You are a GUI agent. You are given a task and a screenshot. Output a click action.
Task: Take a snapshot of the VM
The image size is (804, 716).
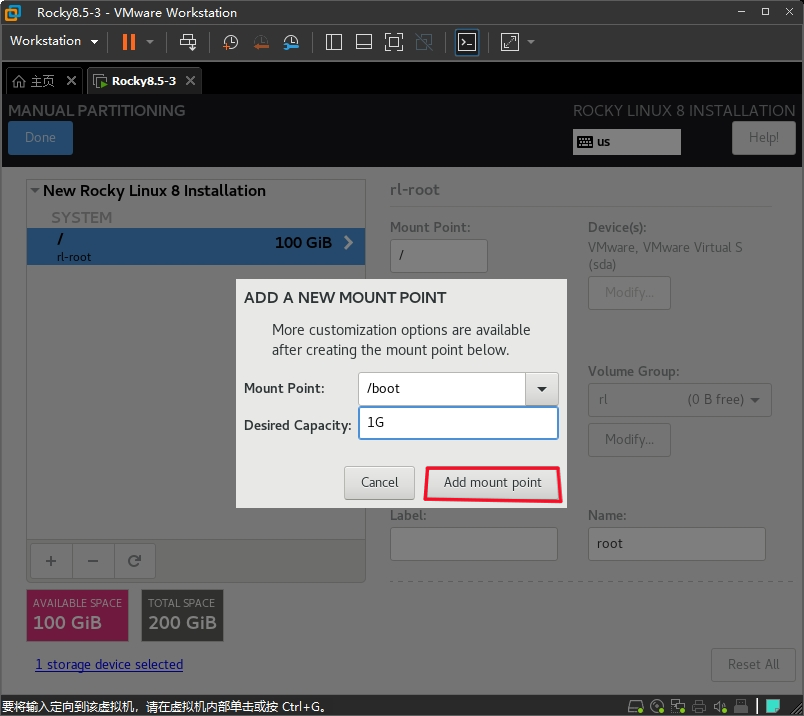230,42
